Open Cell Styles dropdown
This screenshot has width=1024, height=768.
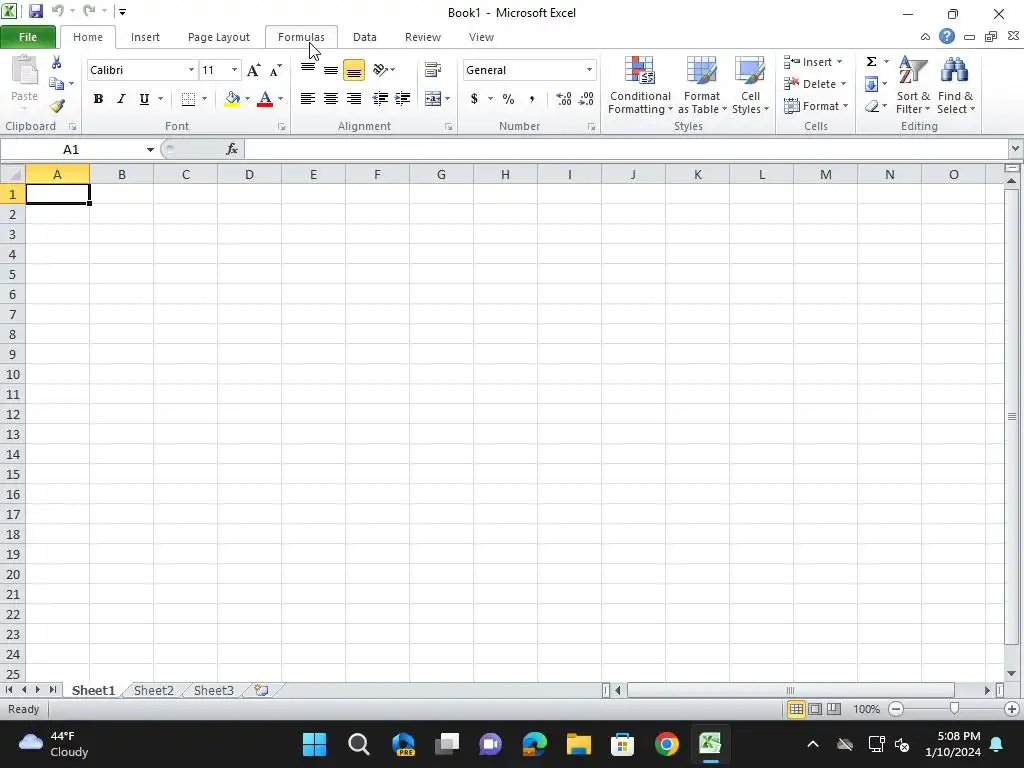pos(750,85)
